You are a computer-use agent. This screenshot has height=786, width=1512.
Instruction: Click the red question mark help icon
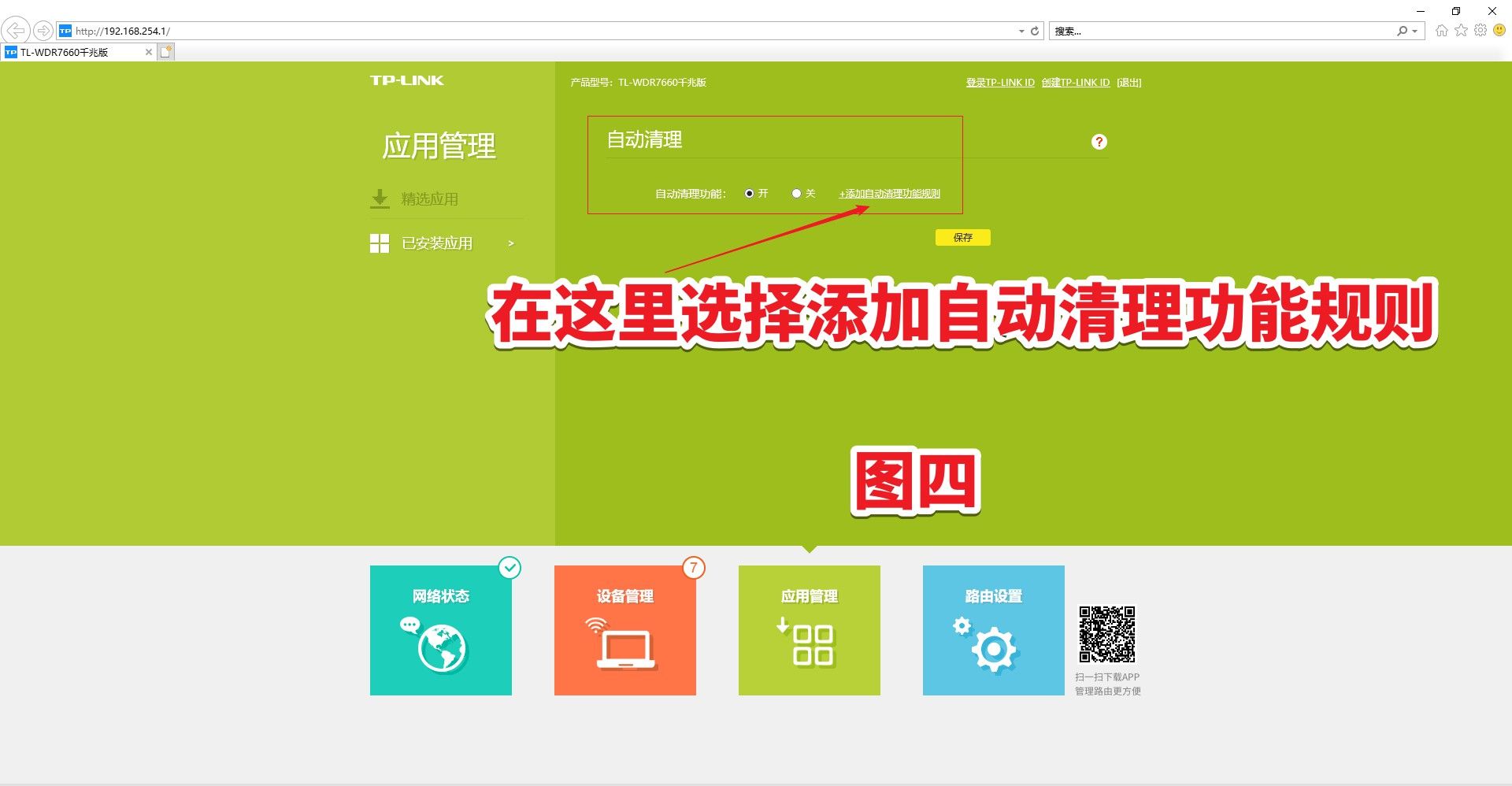point(1099,142)
